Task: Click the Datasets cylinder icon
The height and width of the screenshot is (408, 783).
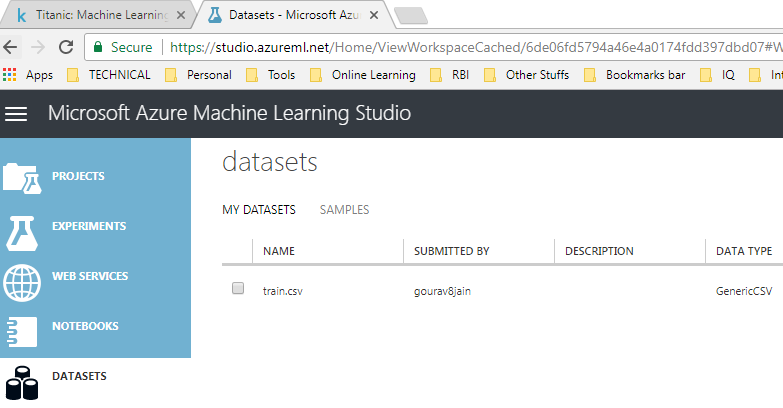Action: 22,382
